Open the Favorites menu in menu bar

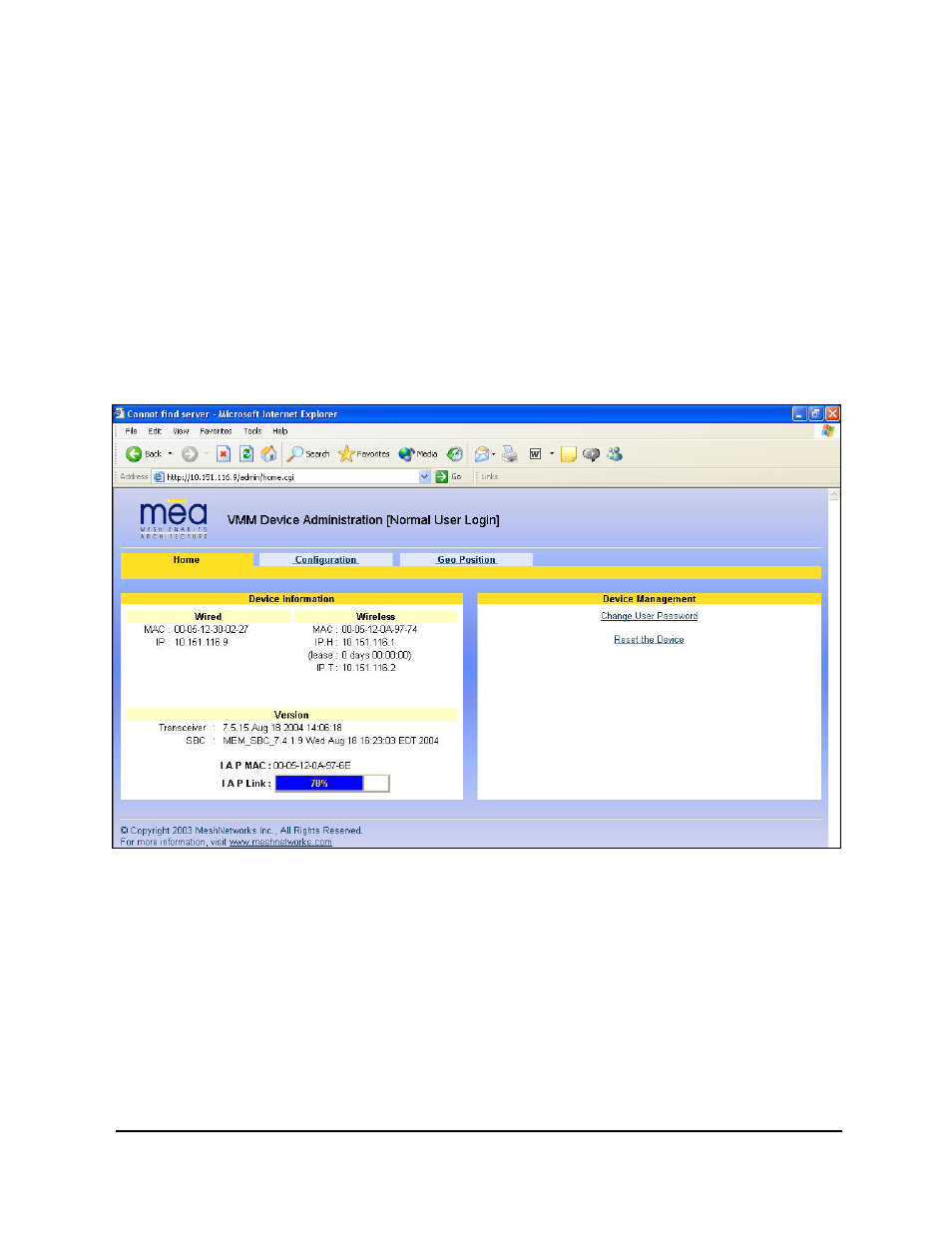click(216, 431)
